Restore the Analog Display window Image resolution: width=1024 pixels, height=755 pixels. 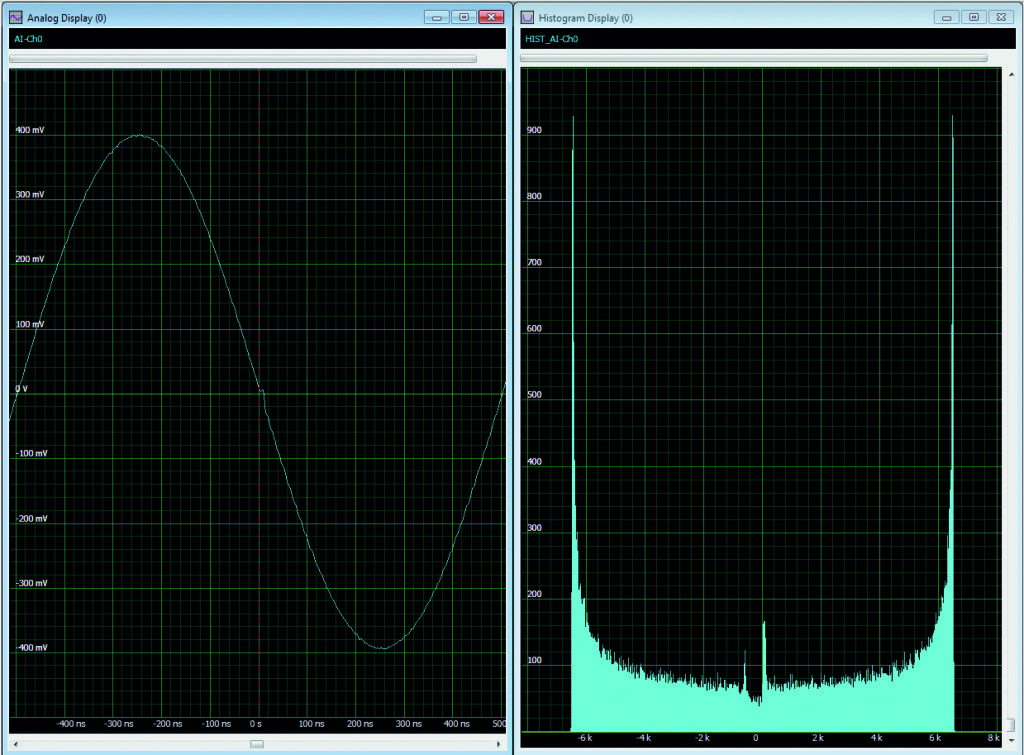(x=462, y=17)
